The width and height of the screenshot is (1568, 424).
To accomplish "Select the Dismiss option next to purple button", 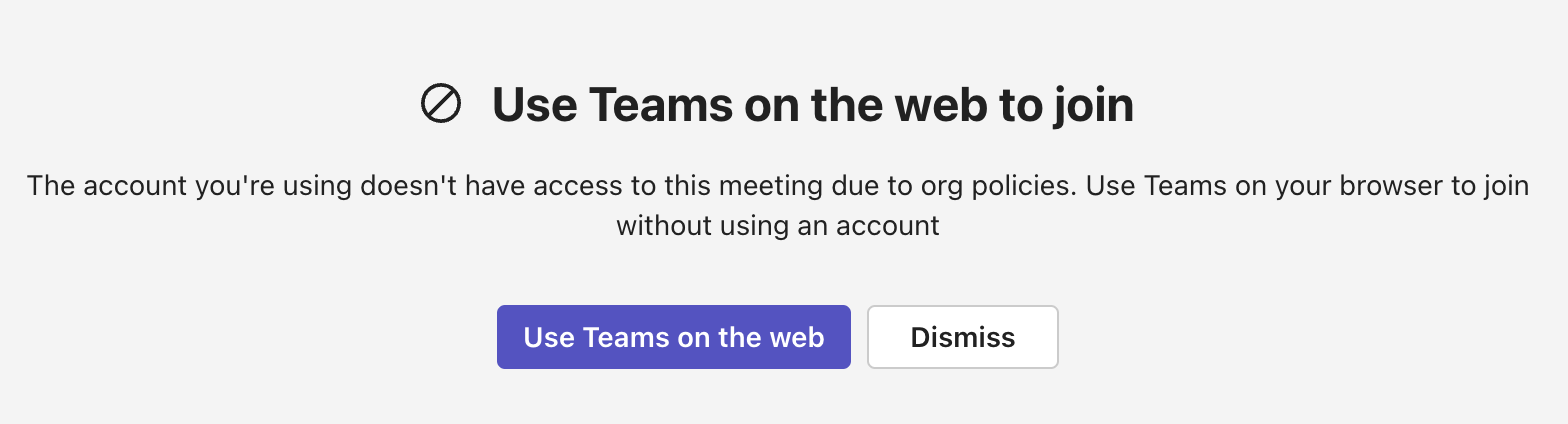I will (962, 337).
